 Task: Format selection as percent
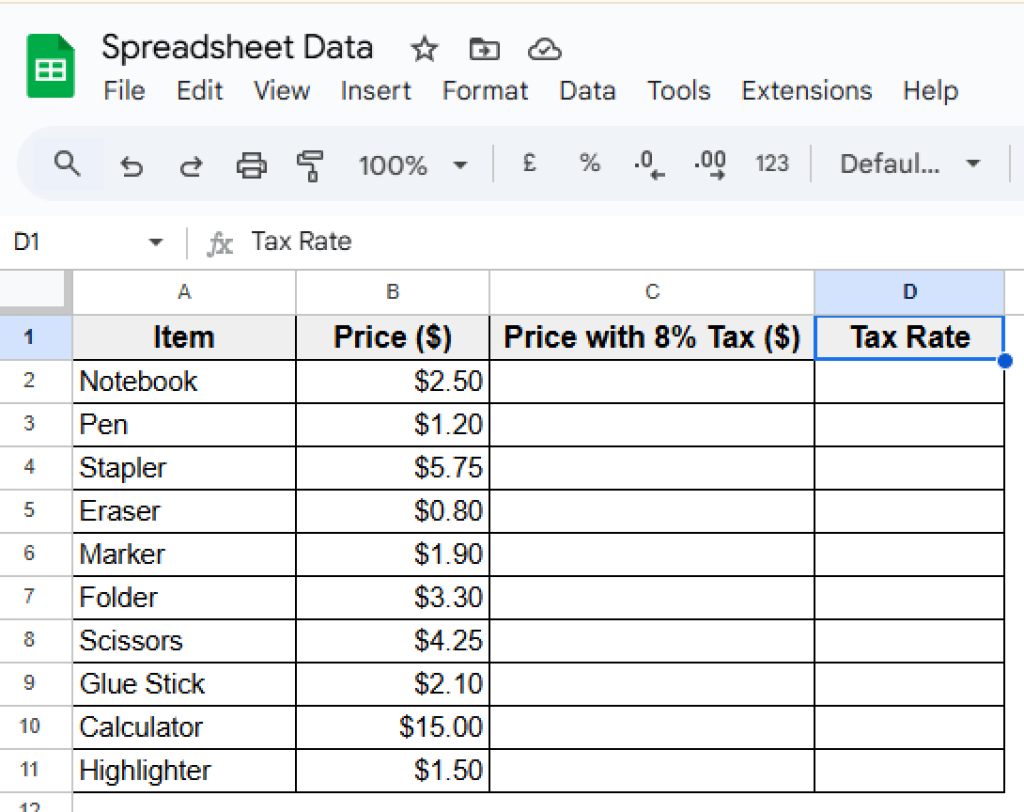(x=589, y=163)
